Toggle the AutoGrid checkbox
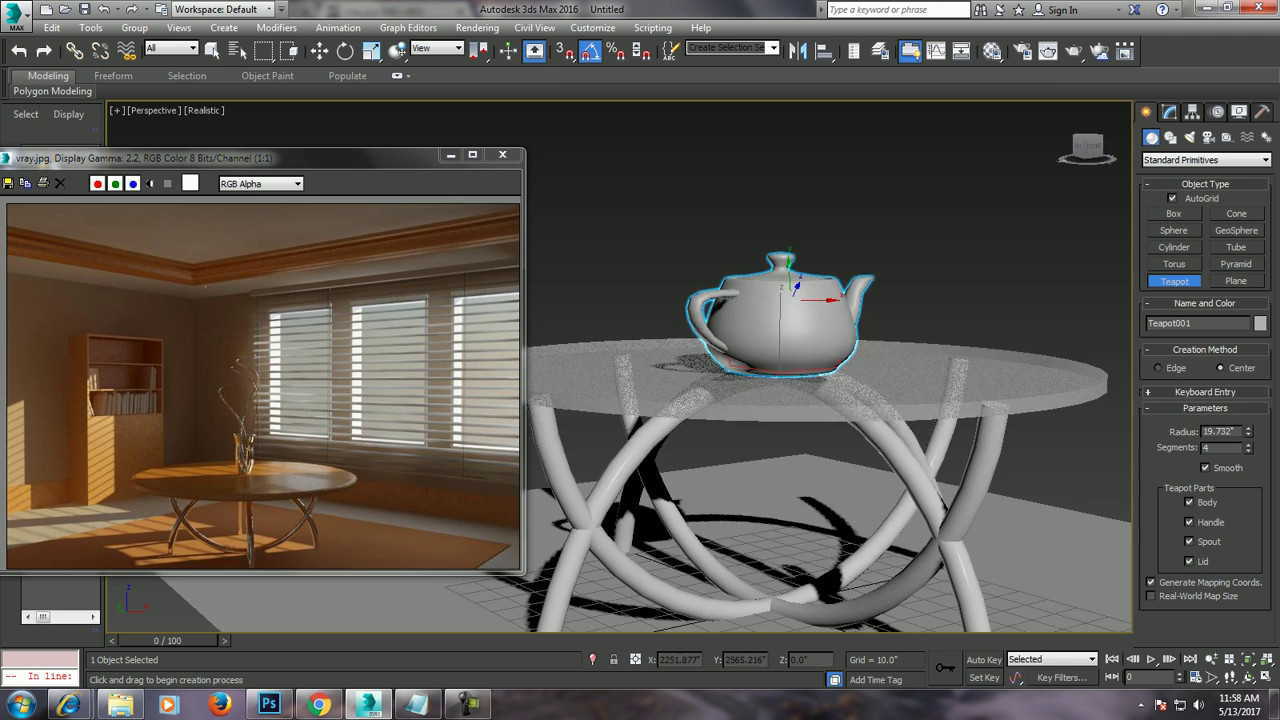The width and height of the screenshot is (1280, 720). tap(1173, 198)
